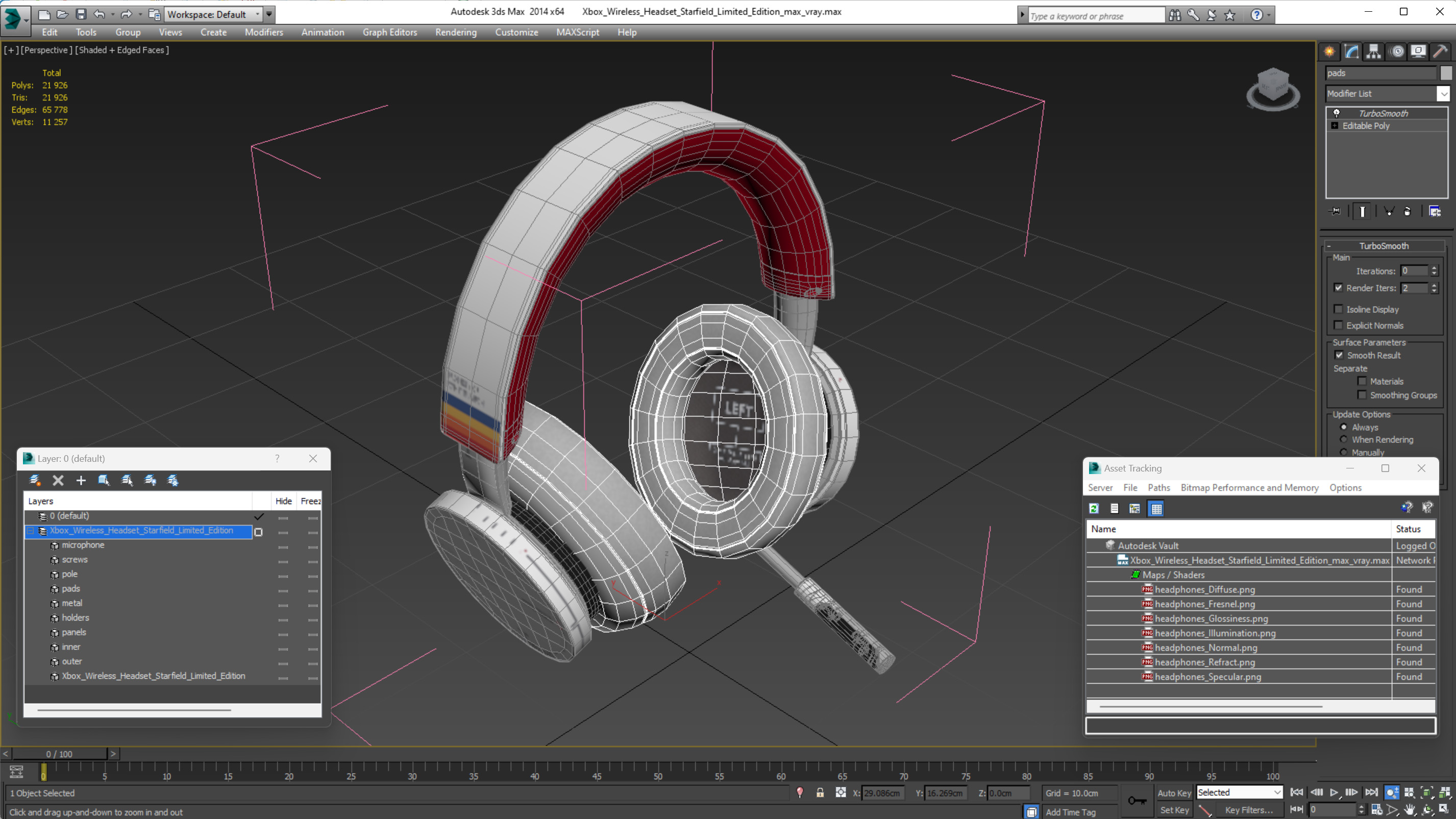This screenshot has width=1456, height=819.
Task: Click the Save File icon in quick access toolbar
Action: click(x=81, y=14)
